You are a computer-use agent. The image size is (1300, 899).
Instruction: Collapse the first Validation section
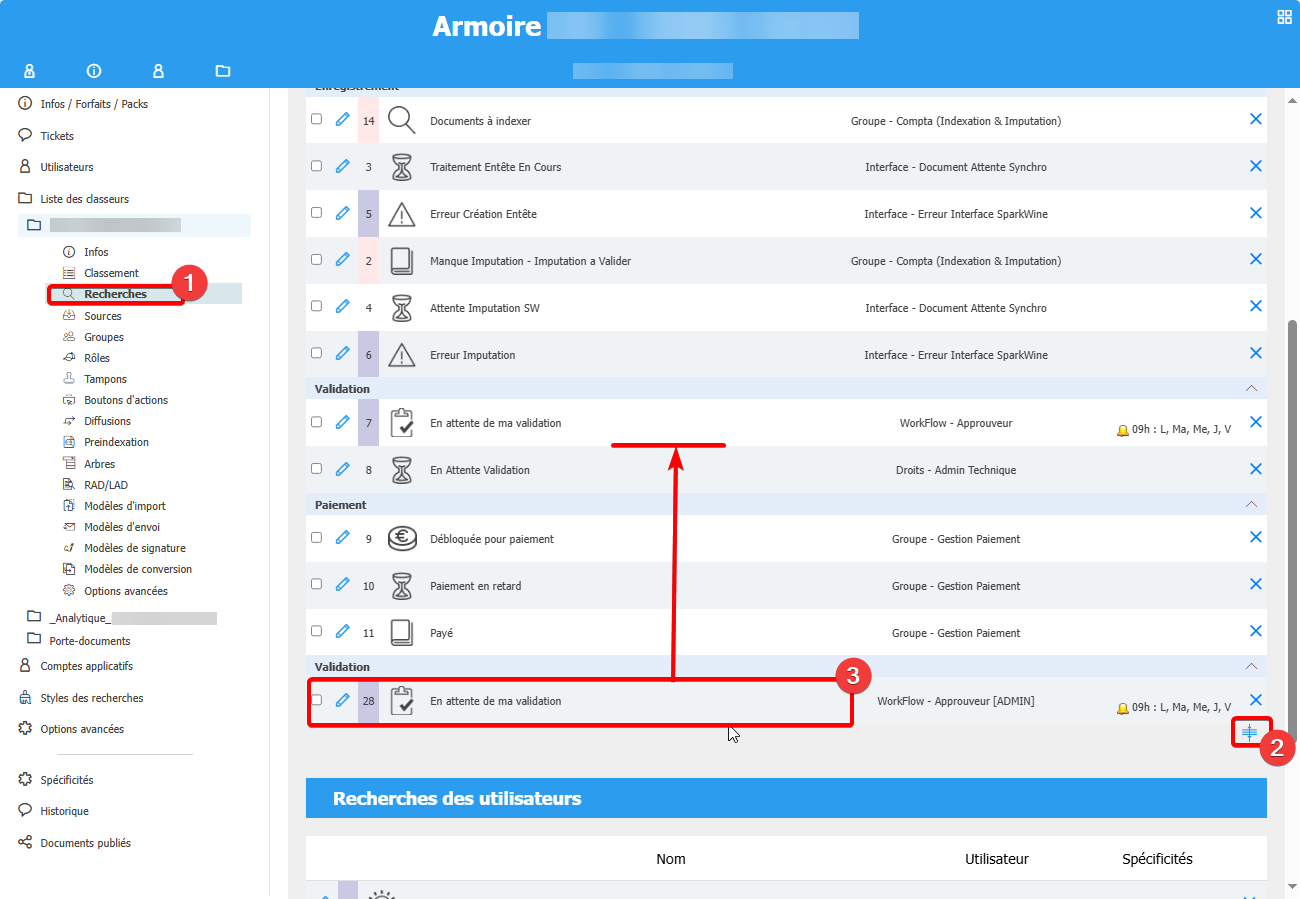click(1250, 388)
